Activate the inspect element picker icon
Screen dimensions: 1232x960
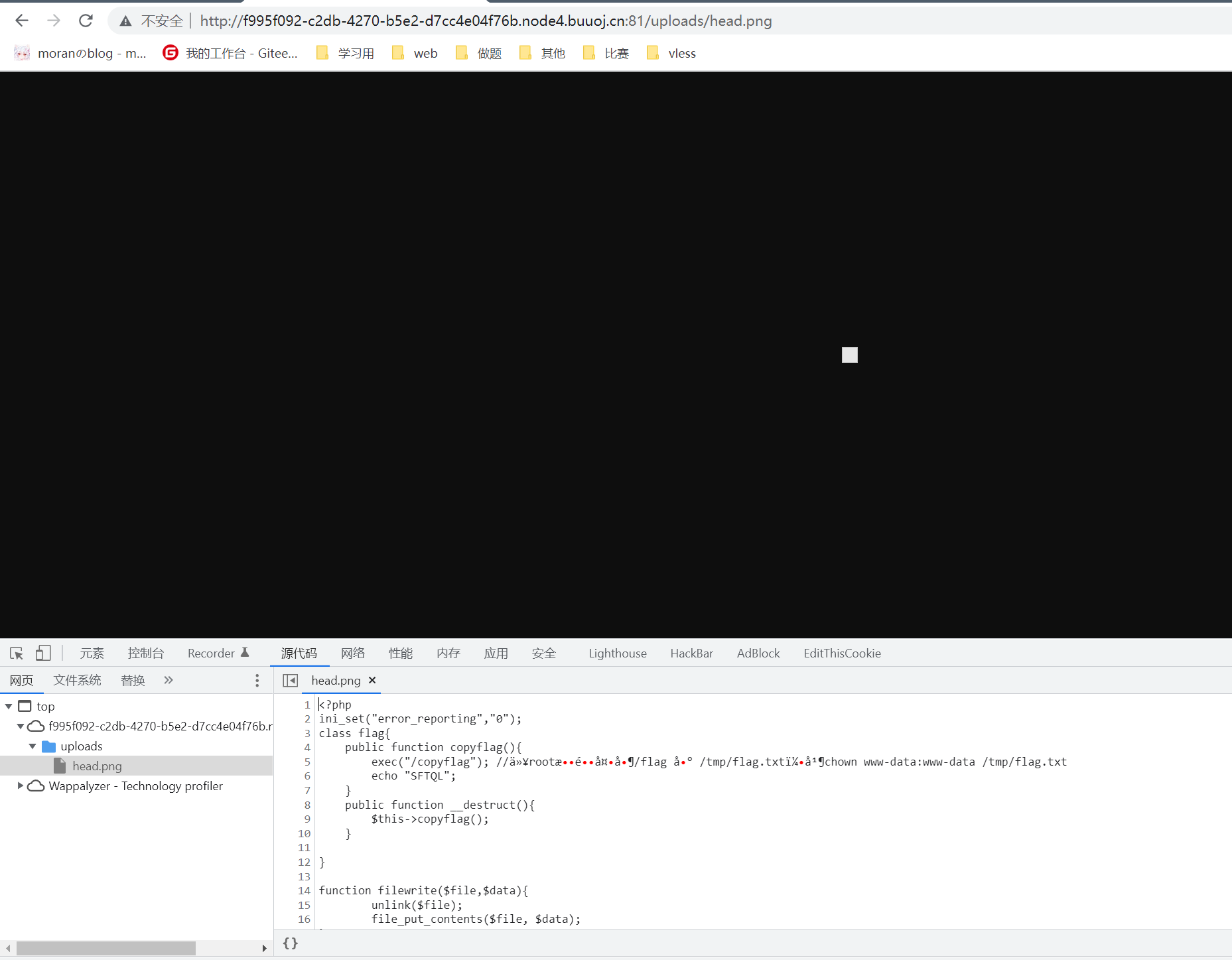pos(17,653)
